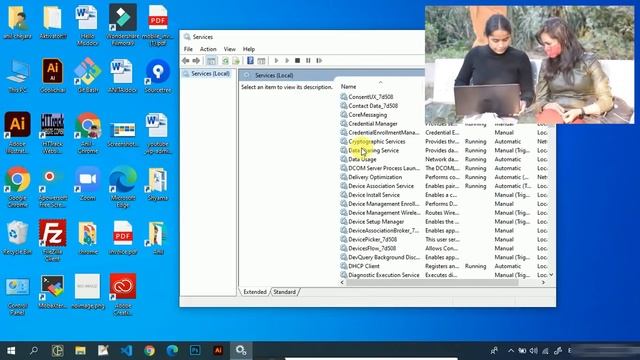Screen dimensions: 640x360
Task: Click the Pause Service toolbar icon
Action: click(x=308, y=61)
